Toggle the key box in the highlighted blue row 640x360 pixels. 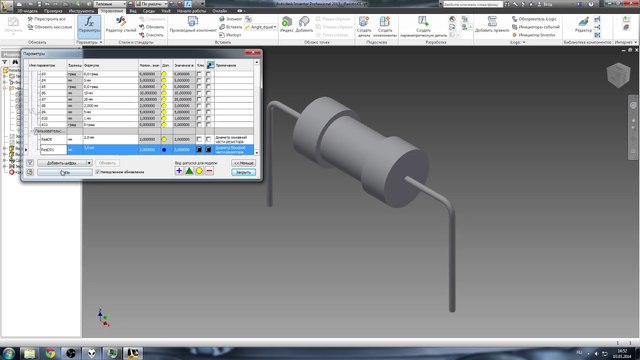click(x=199, y=150)
